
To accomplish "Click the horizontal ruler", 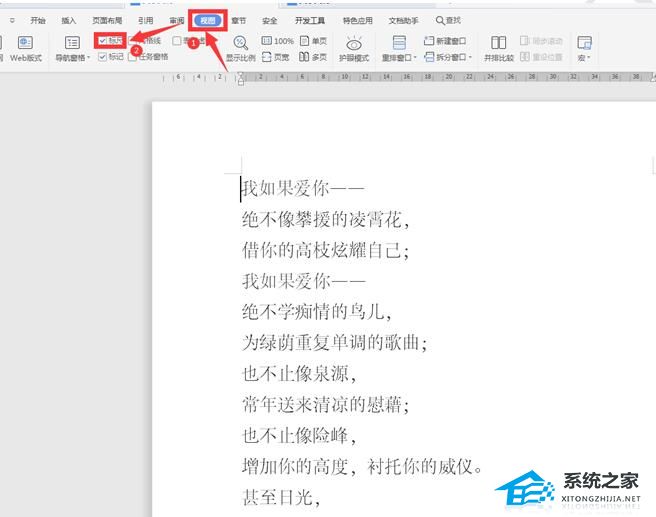I will tap(408, 77).
